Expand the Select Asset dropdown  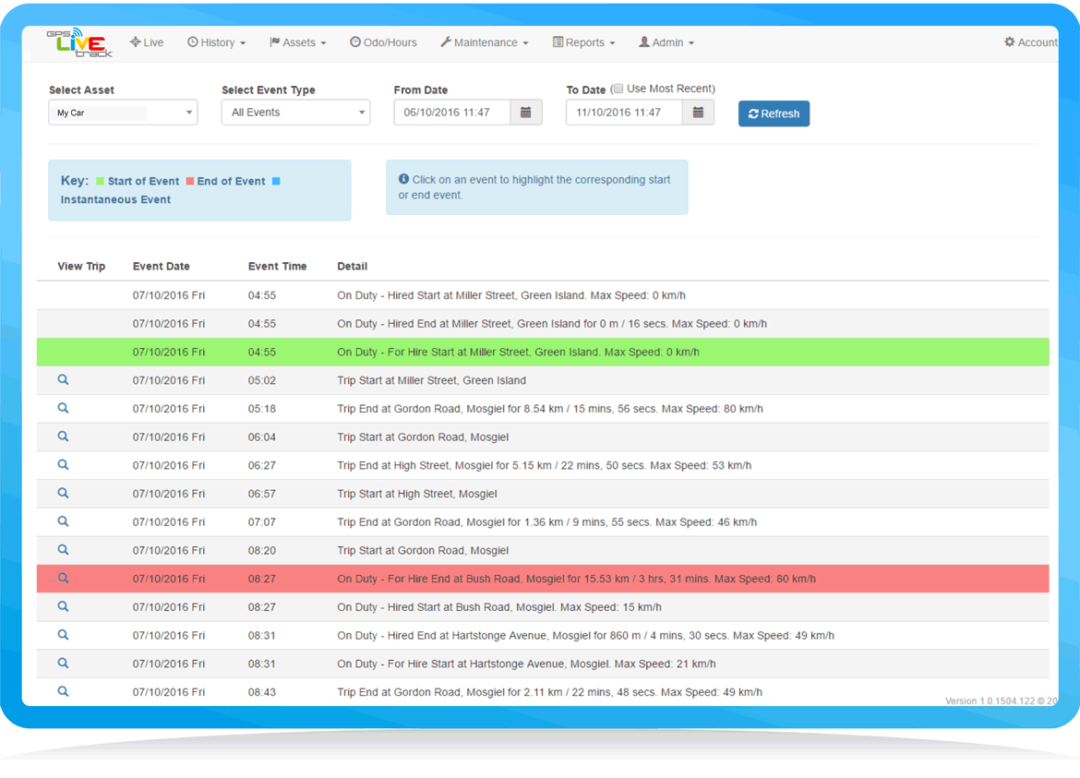tap(123, 113)
